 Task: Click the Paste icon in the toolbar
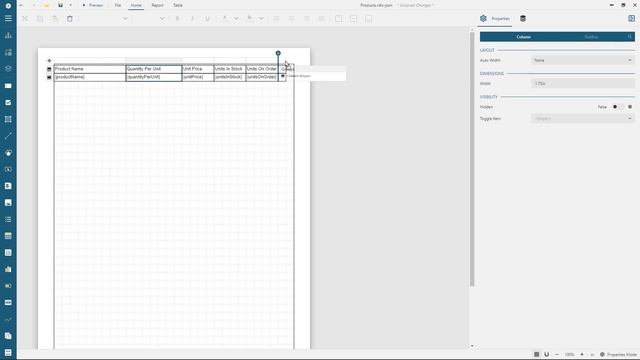click(55, 19)
